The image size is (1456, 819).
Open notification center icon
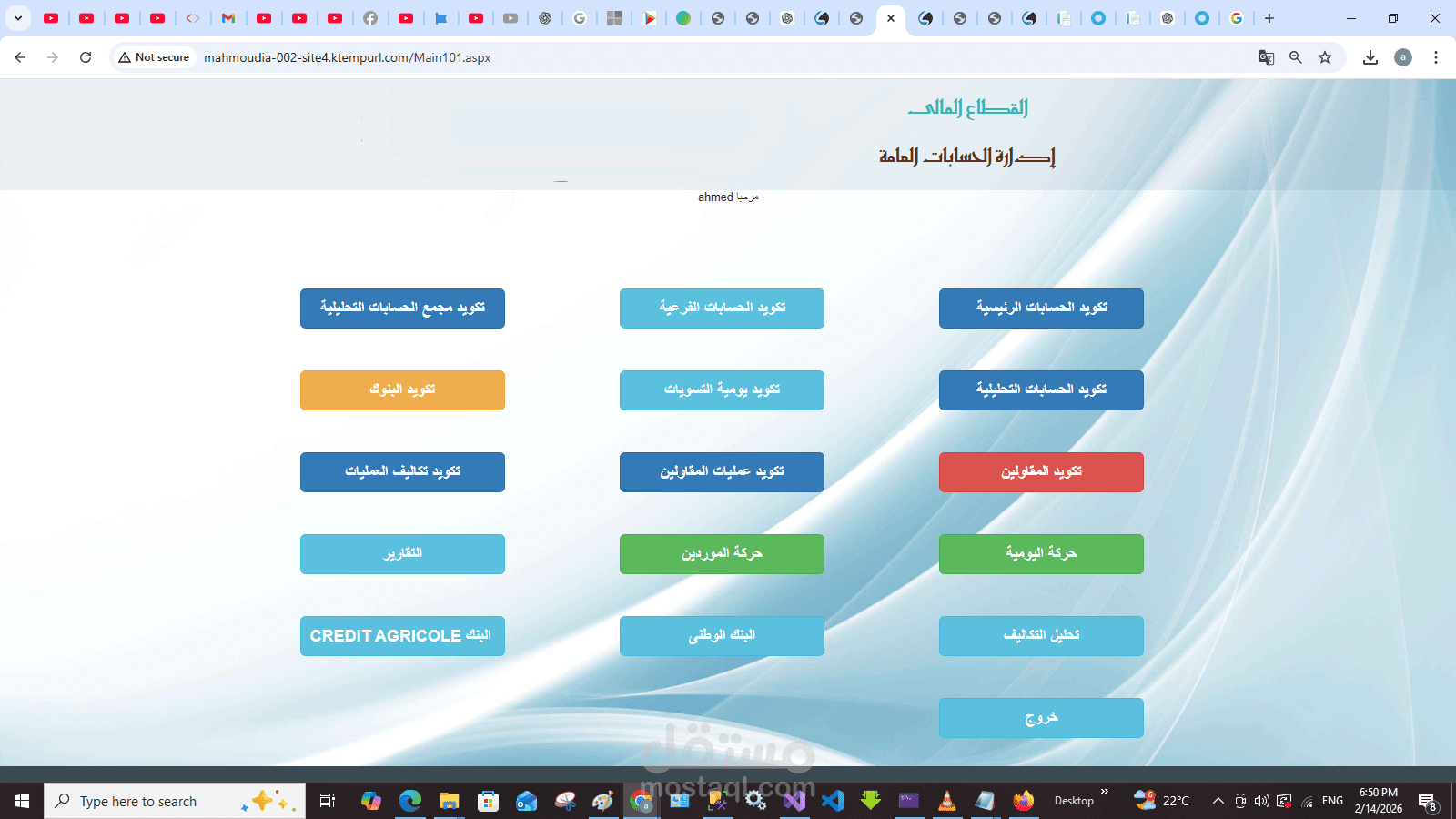click(1427, 801)
